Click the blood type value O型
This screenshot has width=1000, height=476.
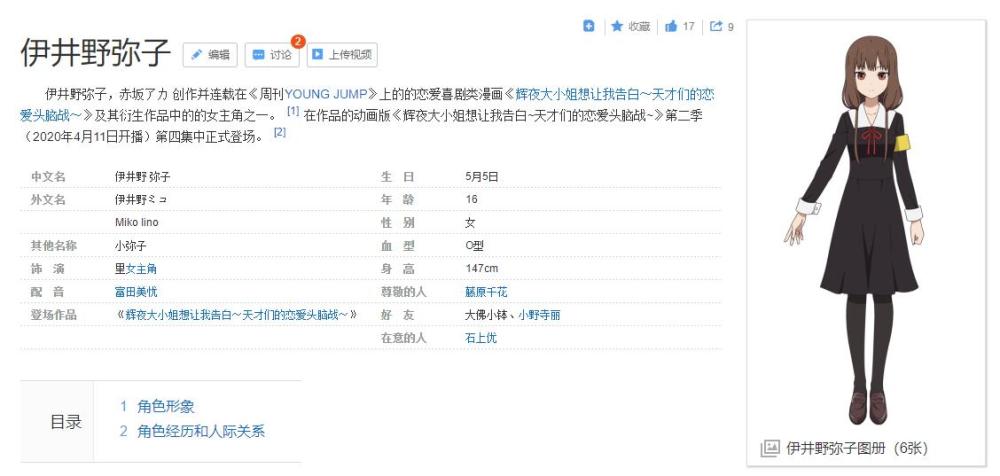475,246
